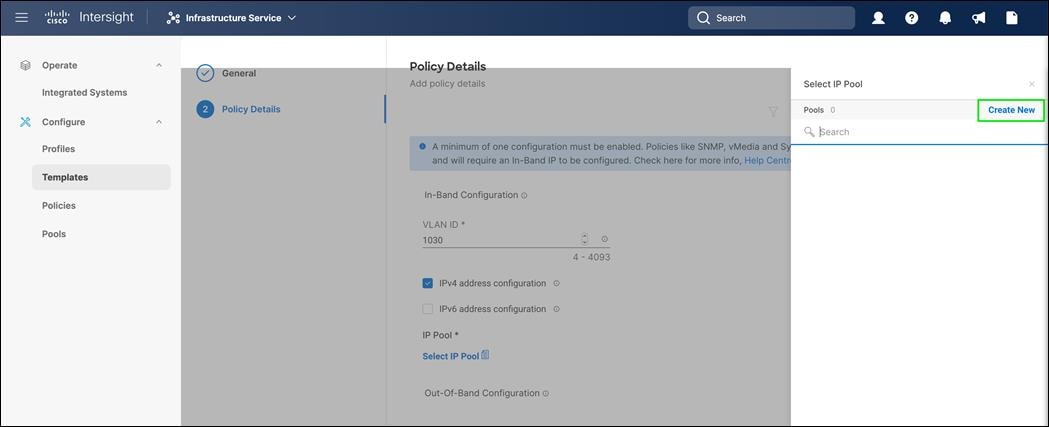
Task: Open Policies in sidebar
Action: [x=59, y=205]
